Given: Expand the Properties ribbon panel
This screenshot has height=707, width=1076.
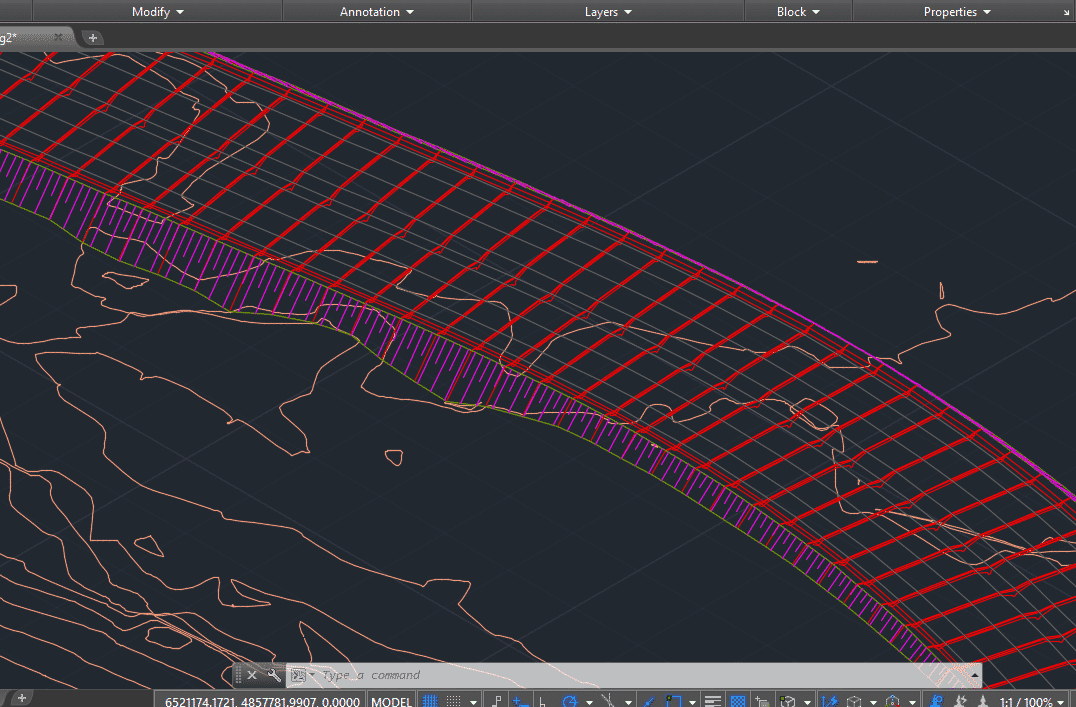Looking at the screenshot, I should pyautogui.click(x=957, y=12).
